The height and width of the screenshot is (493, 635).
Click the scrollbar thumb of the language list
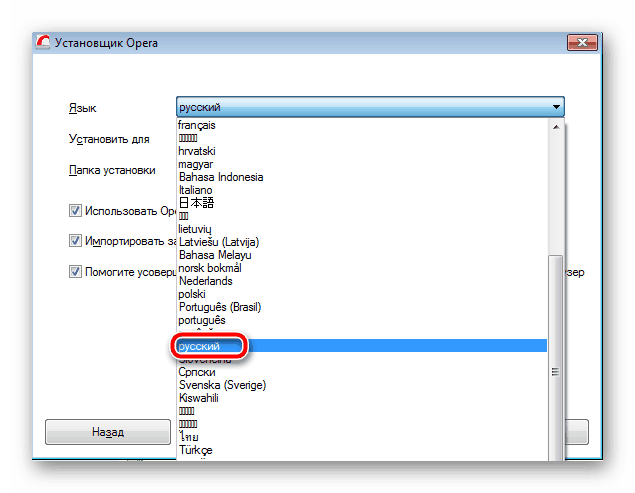556,358
